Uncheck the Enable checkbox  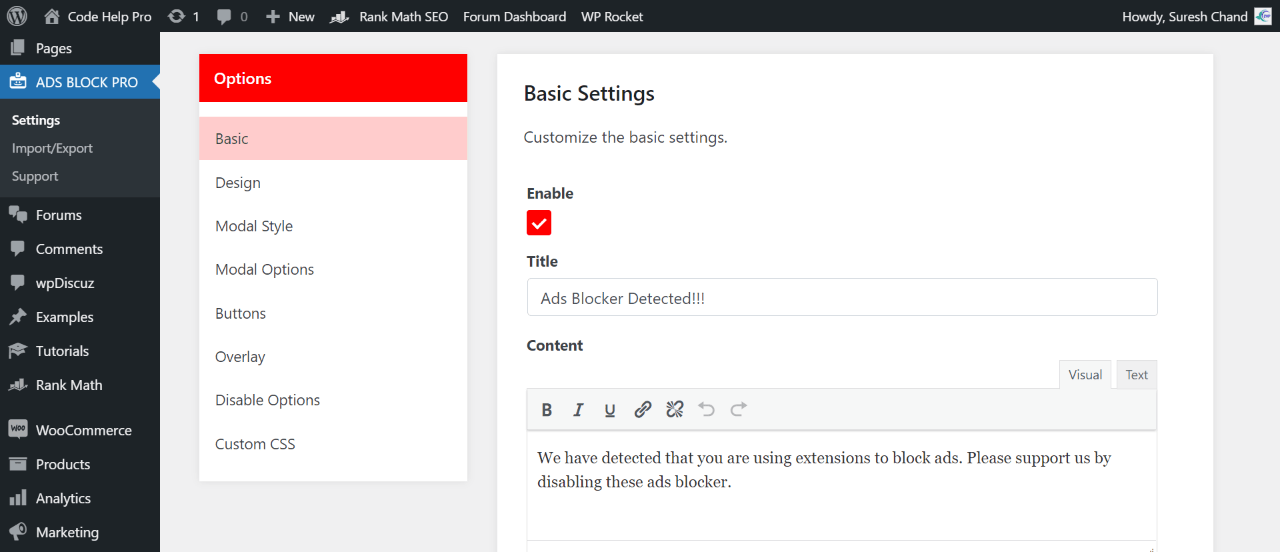pos(539,223)
